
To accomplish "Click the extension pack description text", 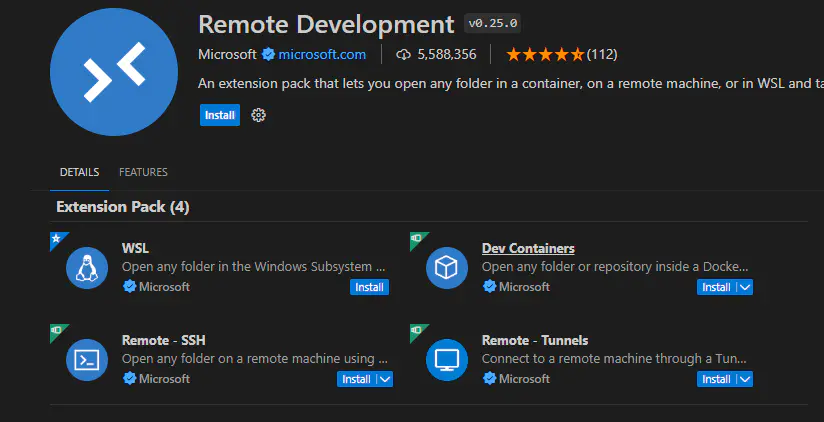I will [511, 84].
